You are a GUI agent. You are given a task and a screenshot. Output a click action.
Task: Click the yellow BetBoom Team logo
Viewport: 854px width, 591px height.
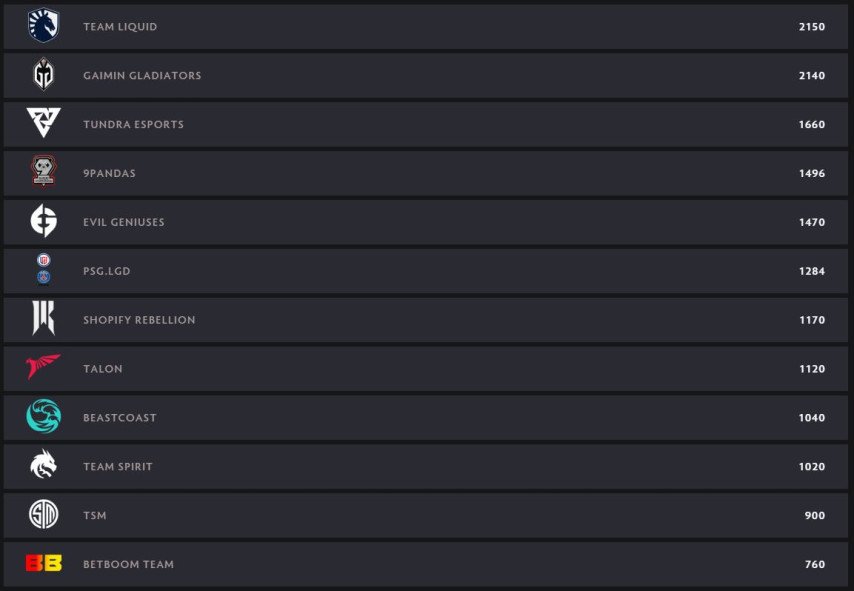tap(42, 563)
